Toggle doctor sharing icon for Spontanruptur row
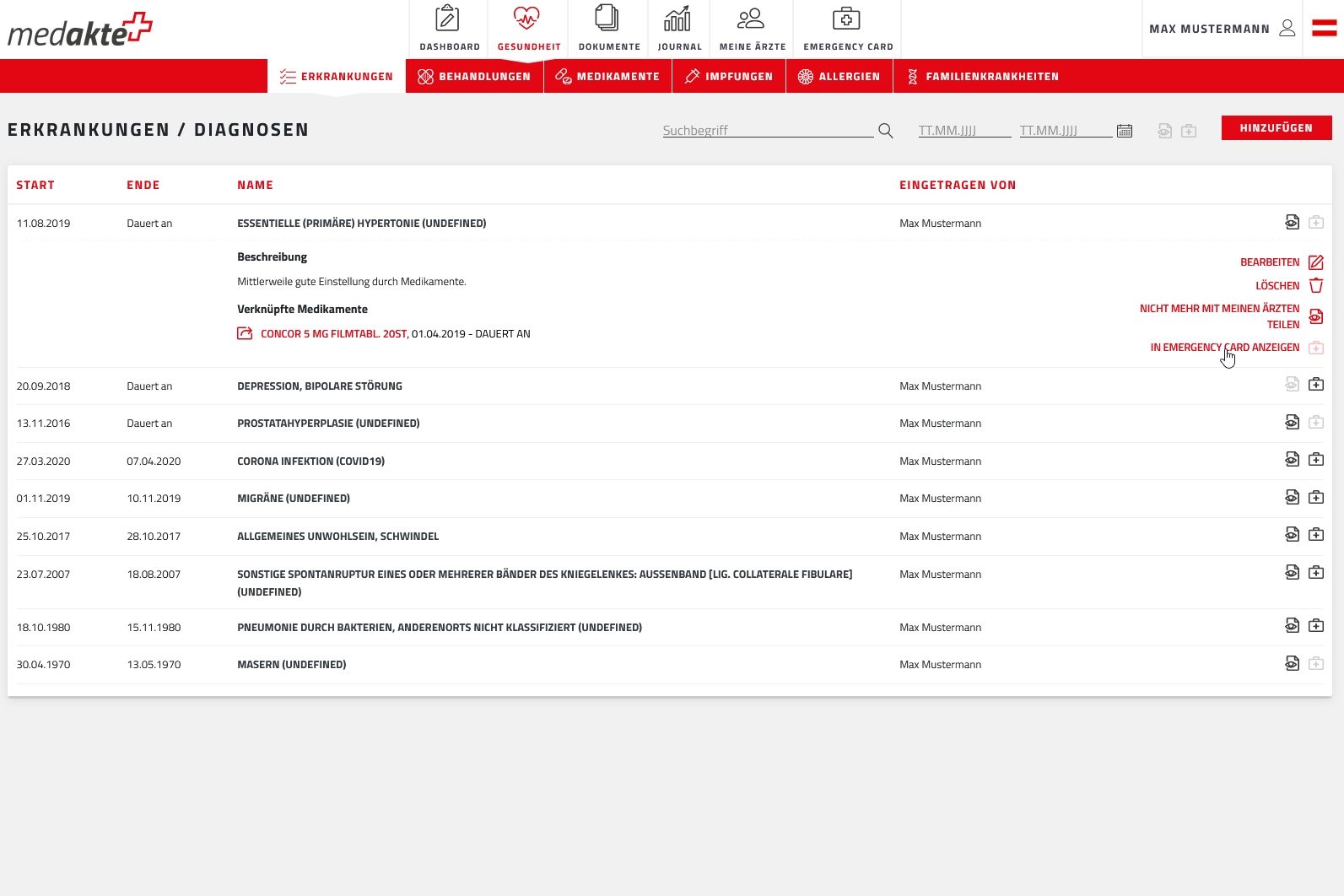 click(x=1292, y=573)
